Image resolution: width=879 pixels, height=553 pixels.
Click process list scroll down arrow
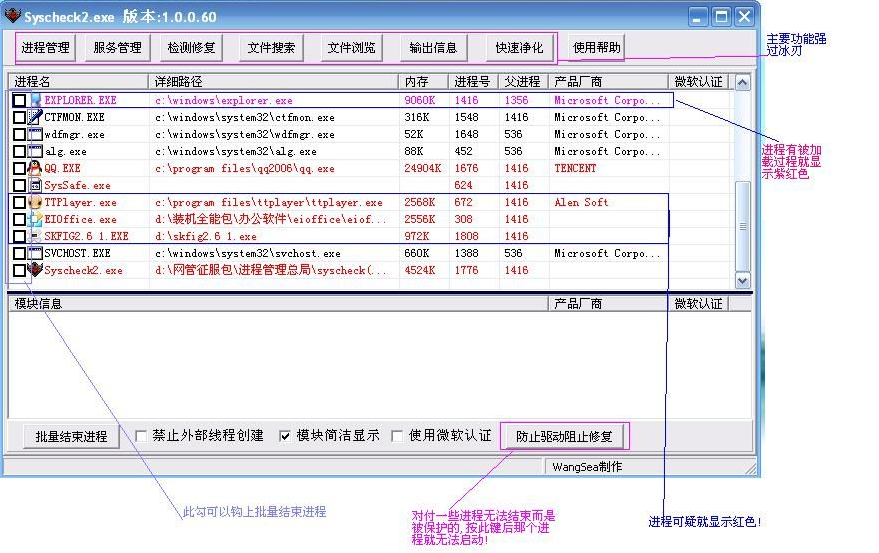point(743,280)
